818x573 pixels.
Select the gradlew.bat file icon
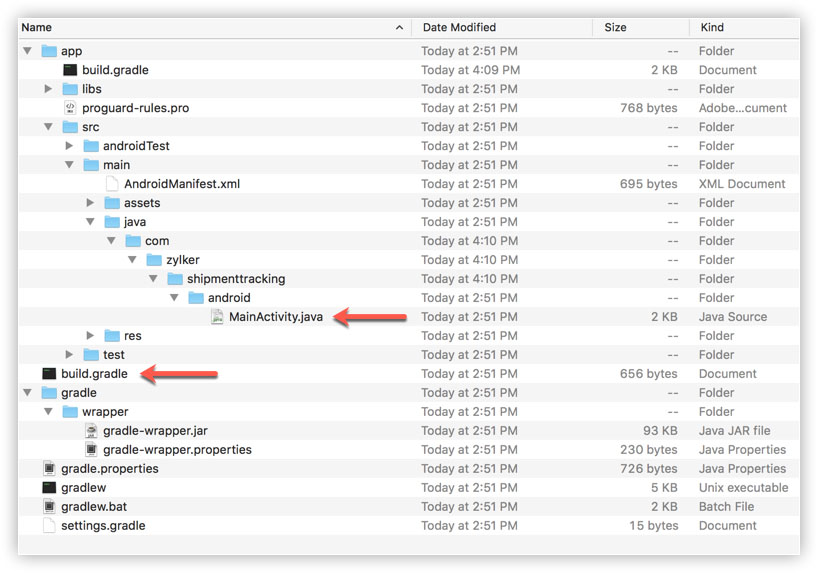tap(49, 506)
